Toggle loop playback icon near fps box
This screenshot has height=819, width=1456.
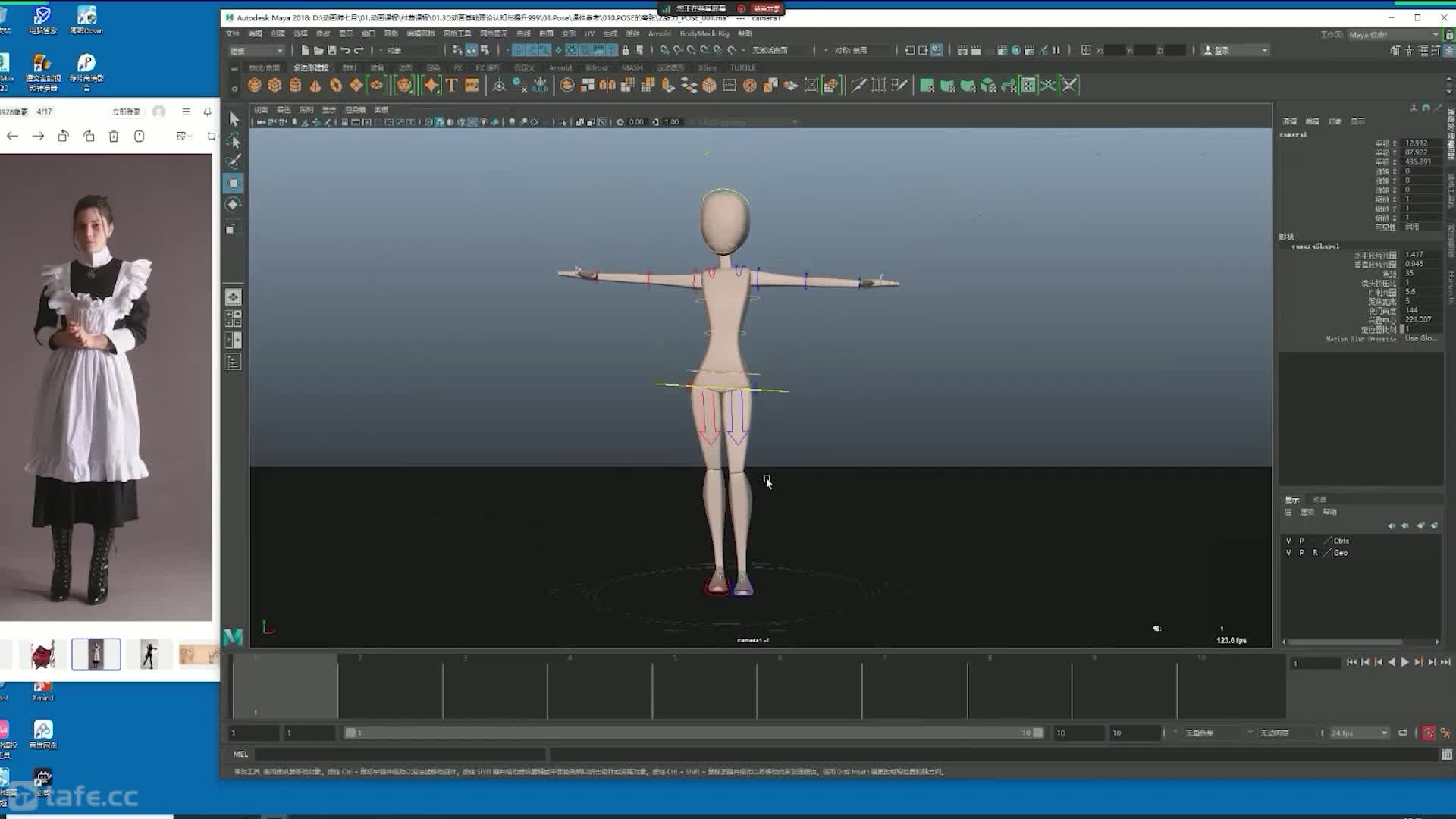click(1403, 733)
